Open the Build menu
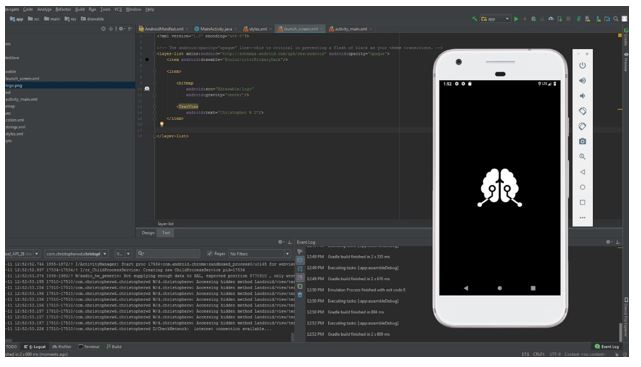The width and height of the screenshot is (641, 367). pyautogui.click(x=80, y=9)
